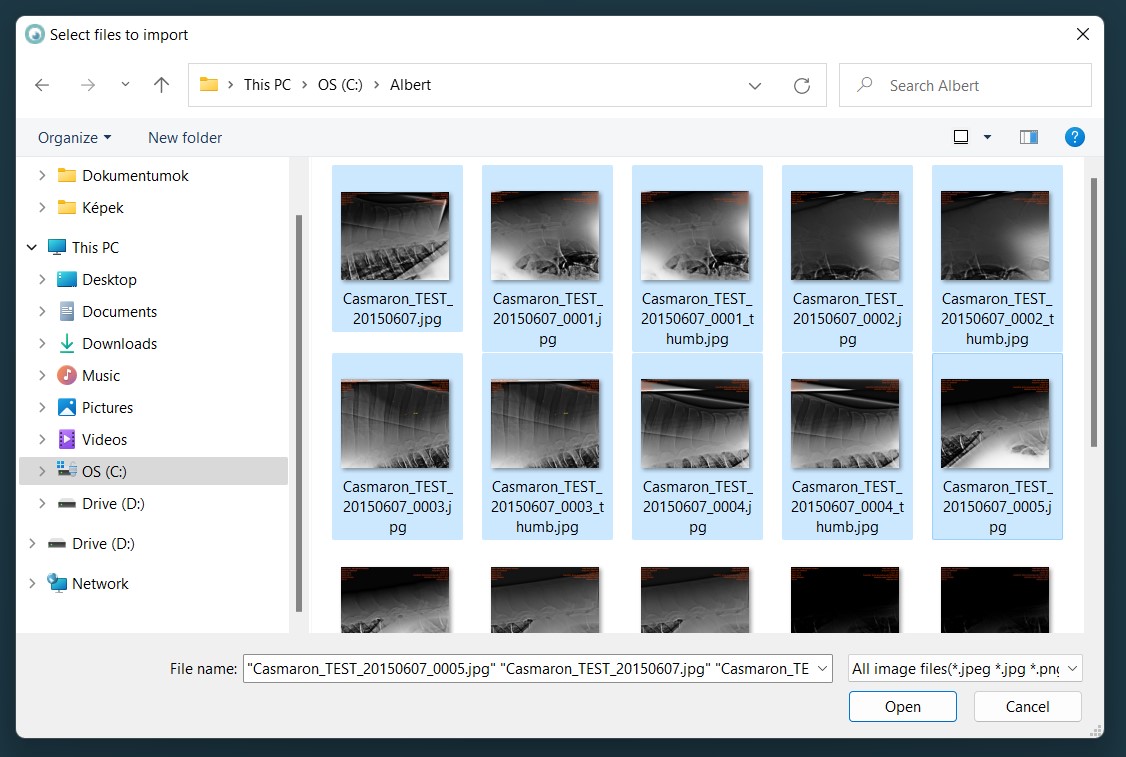Open the Videos folder in sidebar
1126x757 pixels.
coord(104,440)
